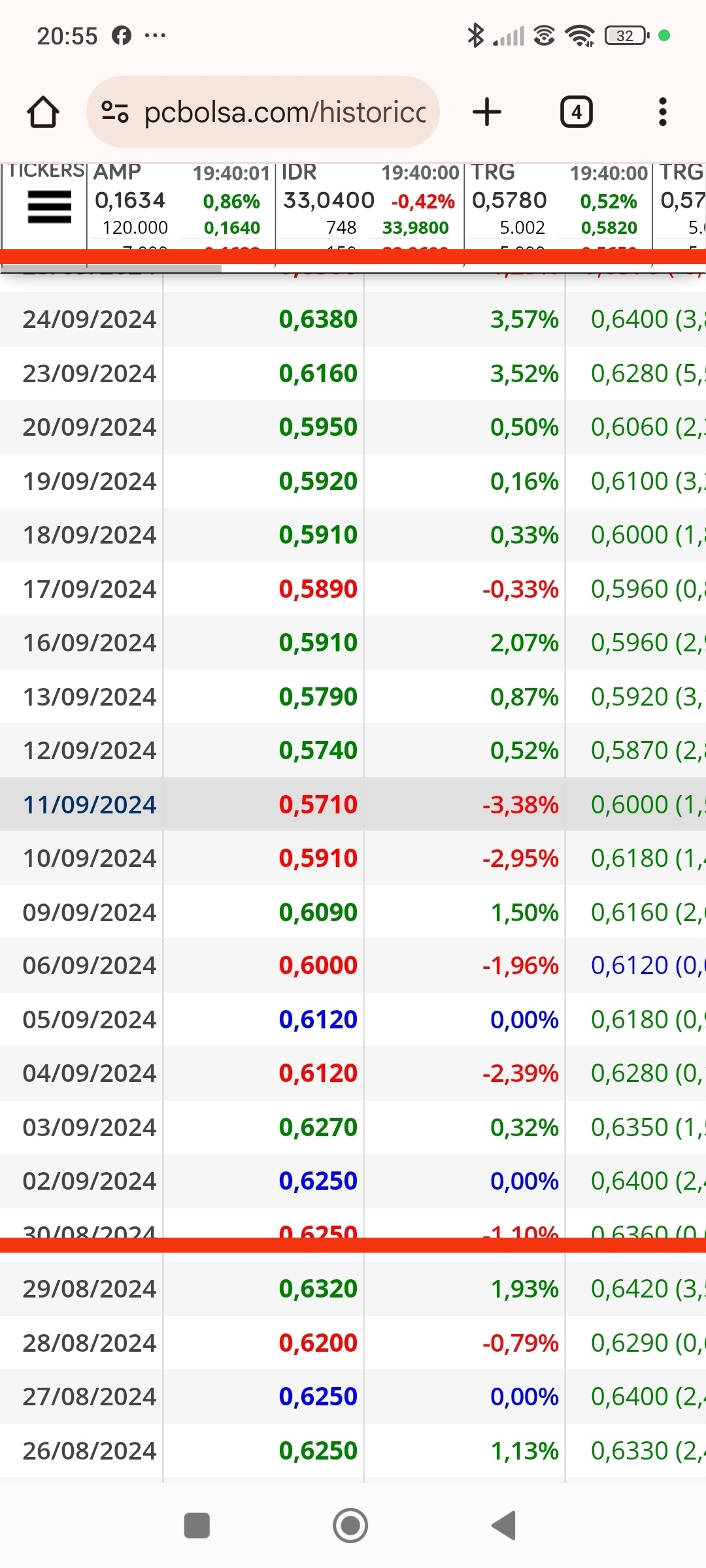This screenshot has height=1568, width=706.
Task: Select the date 28/08/2024
Action: (x=90, y=1343)
